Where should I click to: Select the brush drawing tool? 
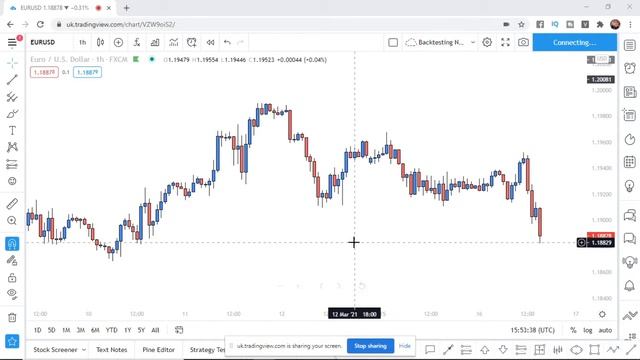12,113
